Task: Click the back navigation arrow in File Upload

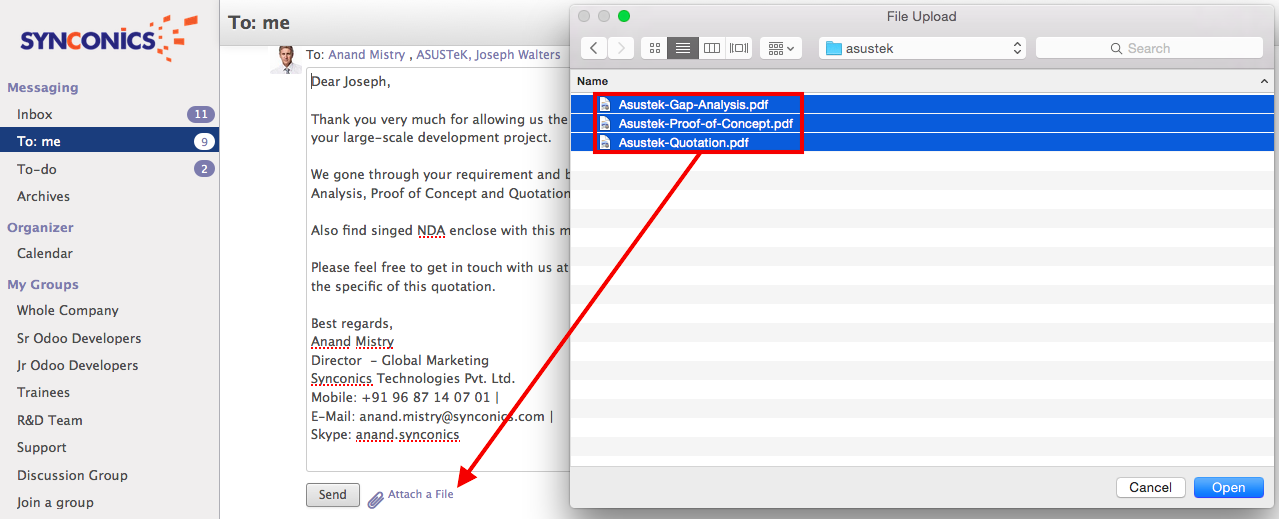Action: point(594,48)
